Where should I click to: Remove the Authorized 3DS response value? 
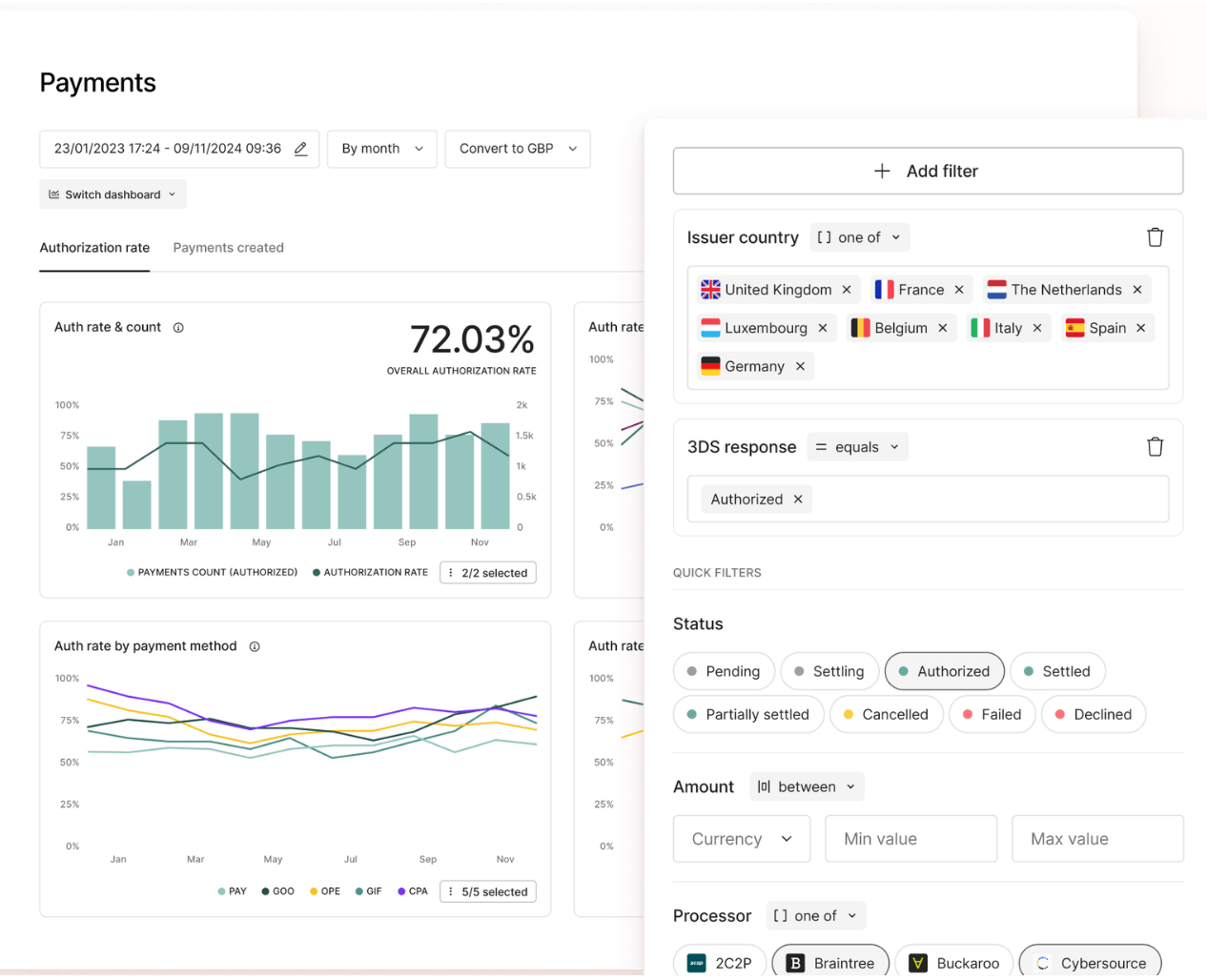click(x=798, y=500)
